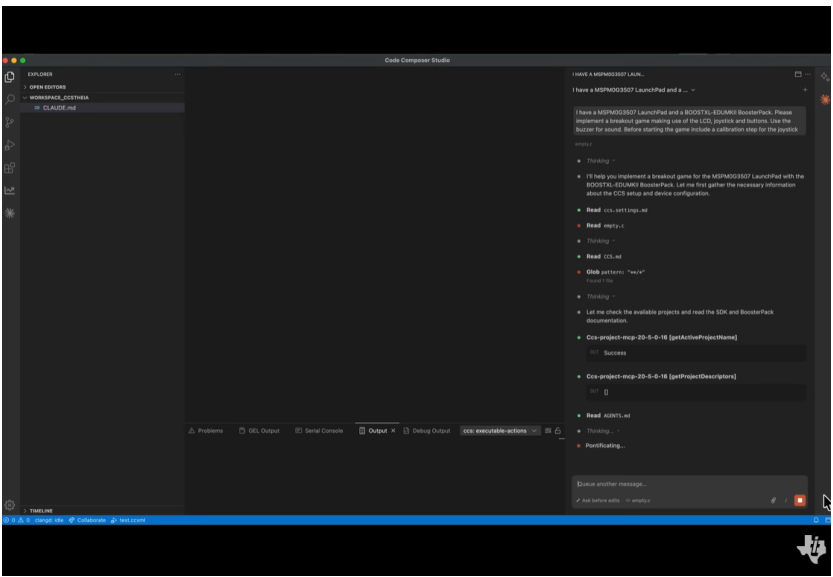Expand the in-progress Thinking… block
Image resolution: width=833 pixels, height=577 pixels.
click(x=603, y=431)
